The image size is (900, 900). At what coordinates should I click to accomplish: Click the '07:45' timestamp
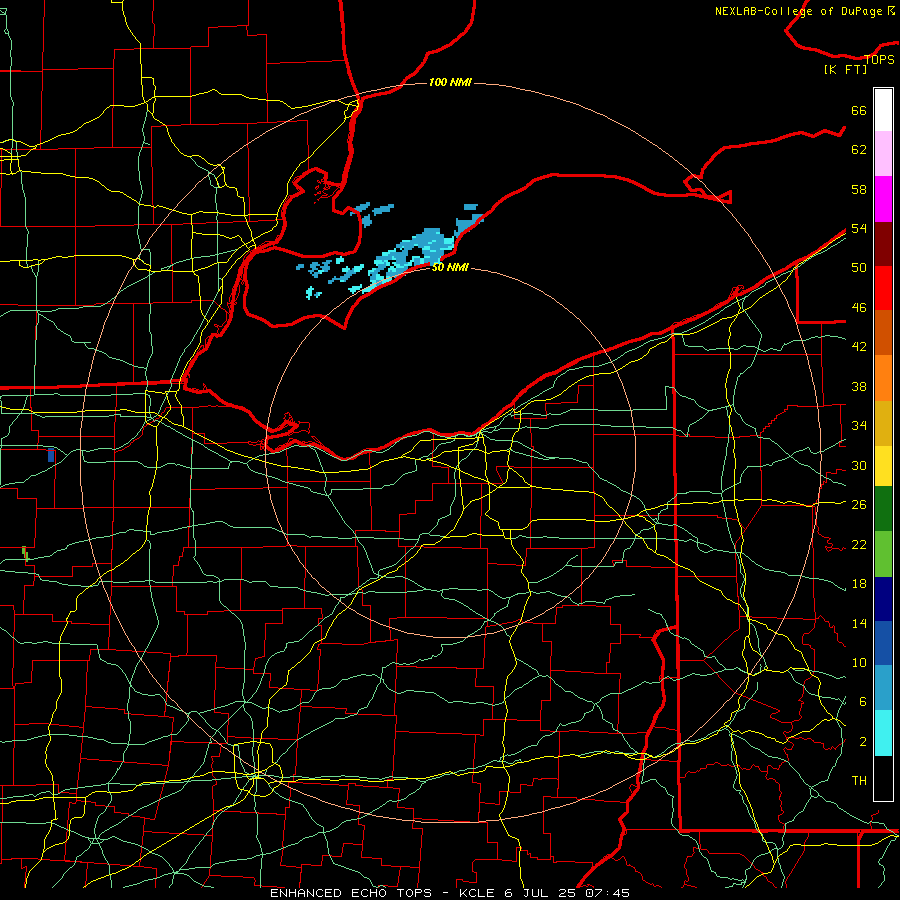(608, 893)
